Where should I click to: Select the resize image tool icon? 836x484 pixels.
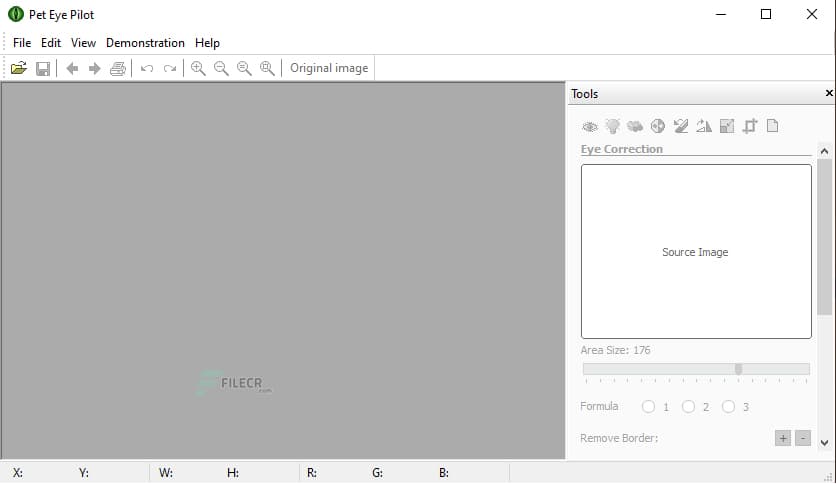point(727,126)
